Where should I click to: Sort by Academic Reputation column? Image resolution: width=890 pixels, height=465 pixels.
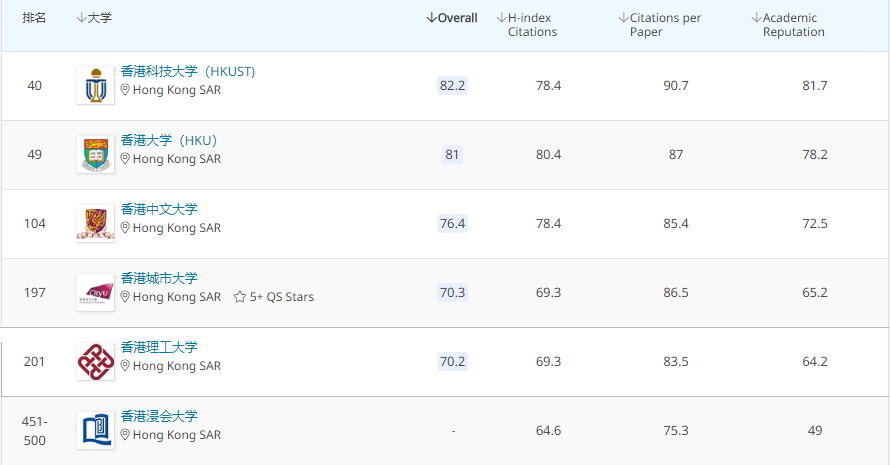click(791, 25)
